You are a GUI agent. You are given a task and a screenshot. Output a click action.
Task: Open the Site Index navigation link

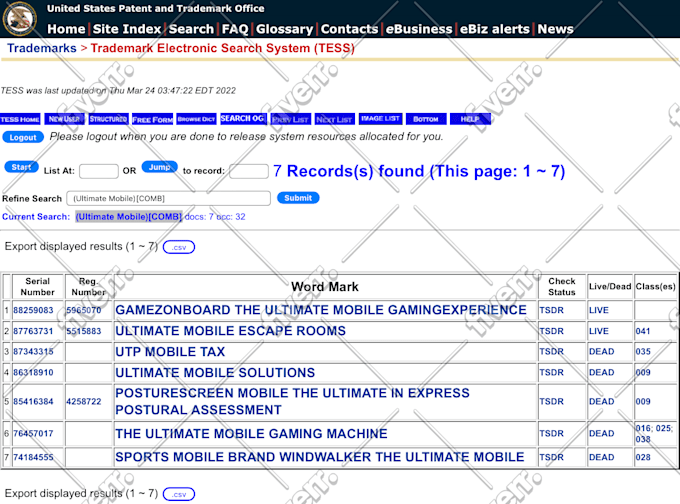(127, 29)
